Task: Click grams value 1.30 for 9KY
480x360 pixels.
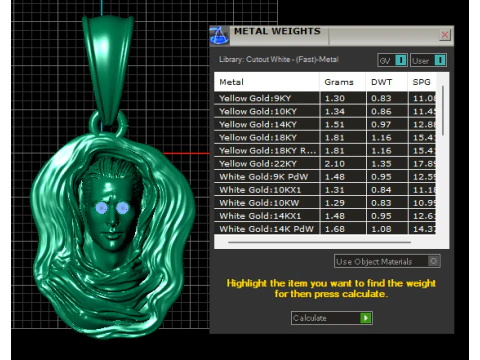Action: coord(335,98)
